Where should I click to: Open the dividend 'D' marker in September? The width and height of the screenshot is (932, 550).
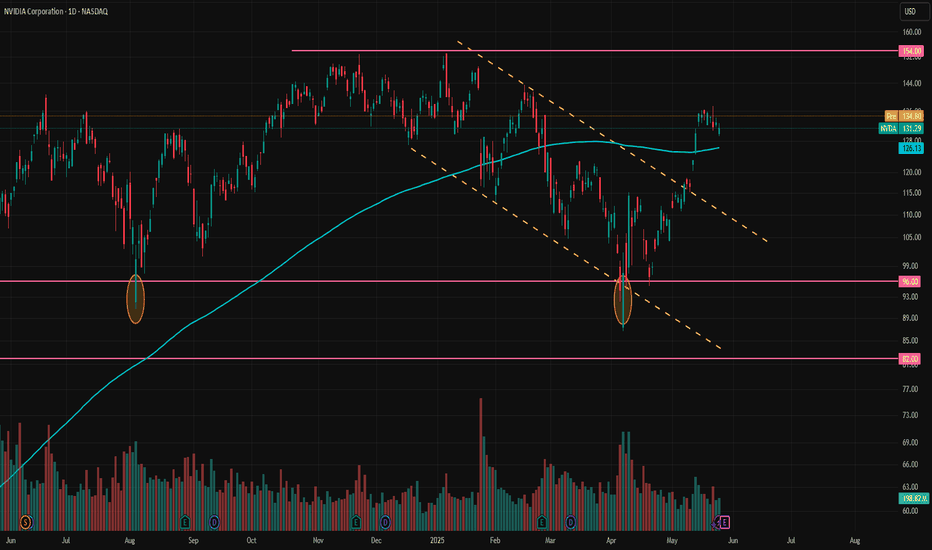(x=214, y=523)
